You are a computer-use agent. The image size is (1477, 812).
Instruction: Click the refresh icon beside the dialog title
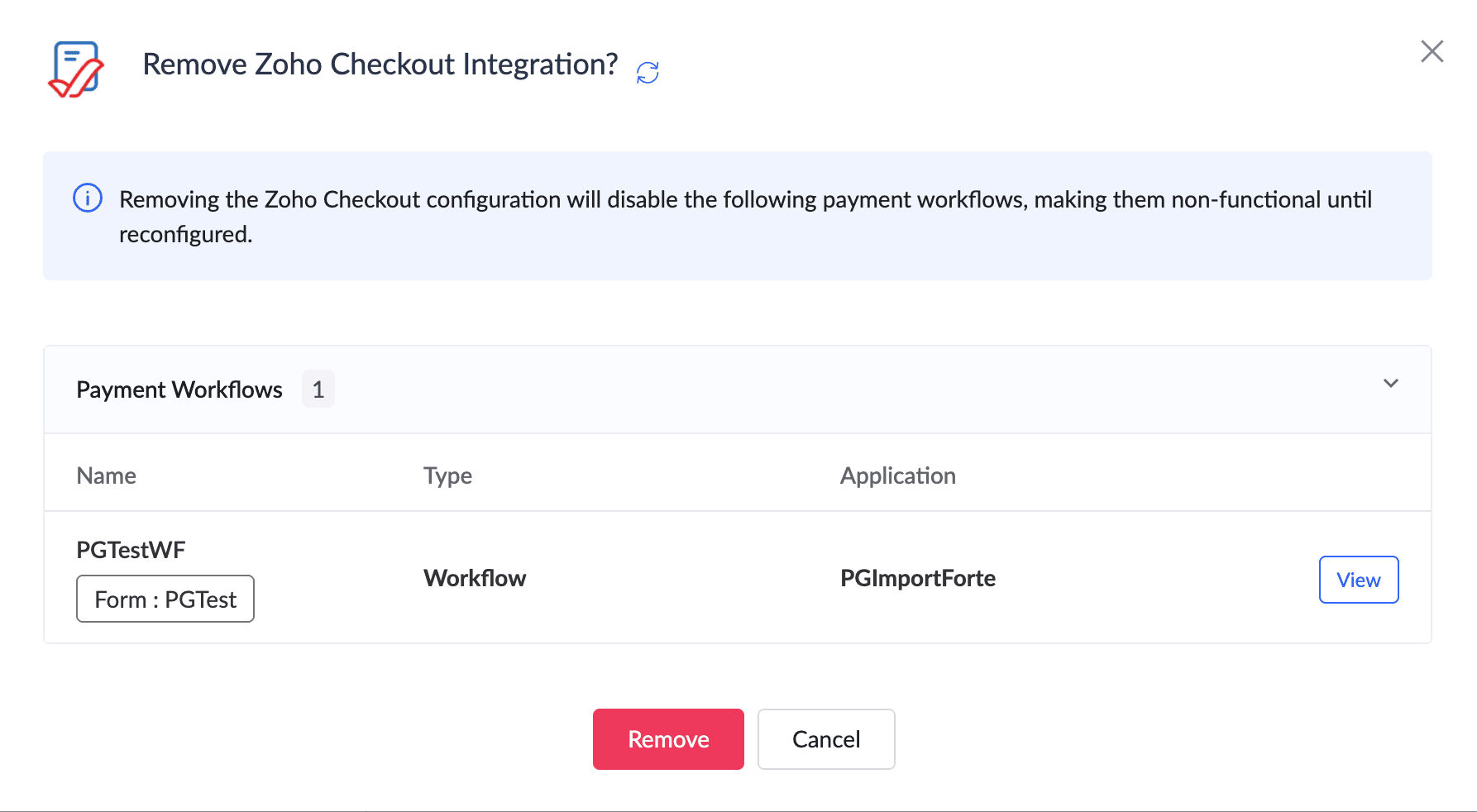[x=648, y=73]
